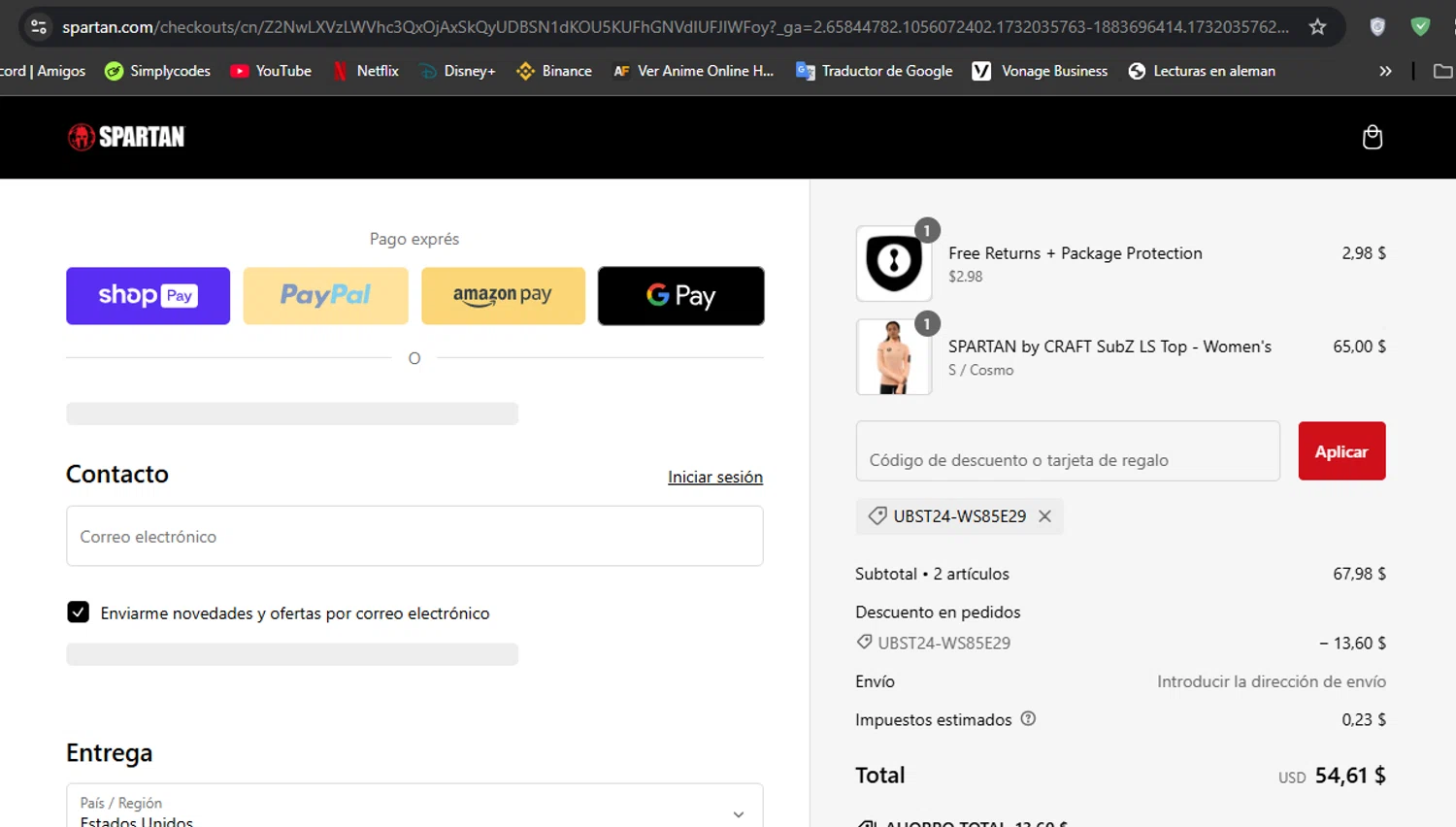Click the Contacto heading

pos(117,474)
